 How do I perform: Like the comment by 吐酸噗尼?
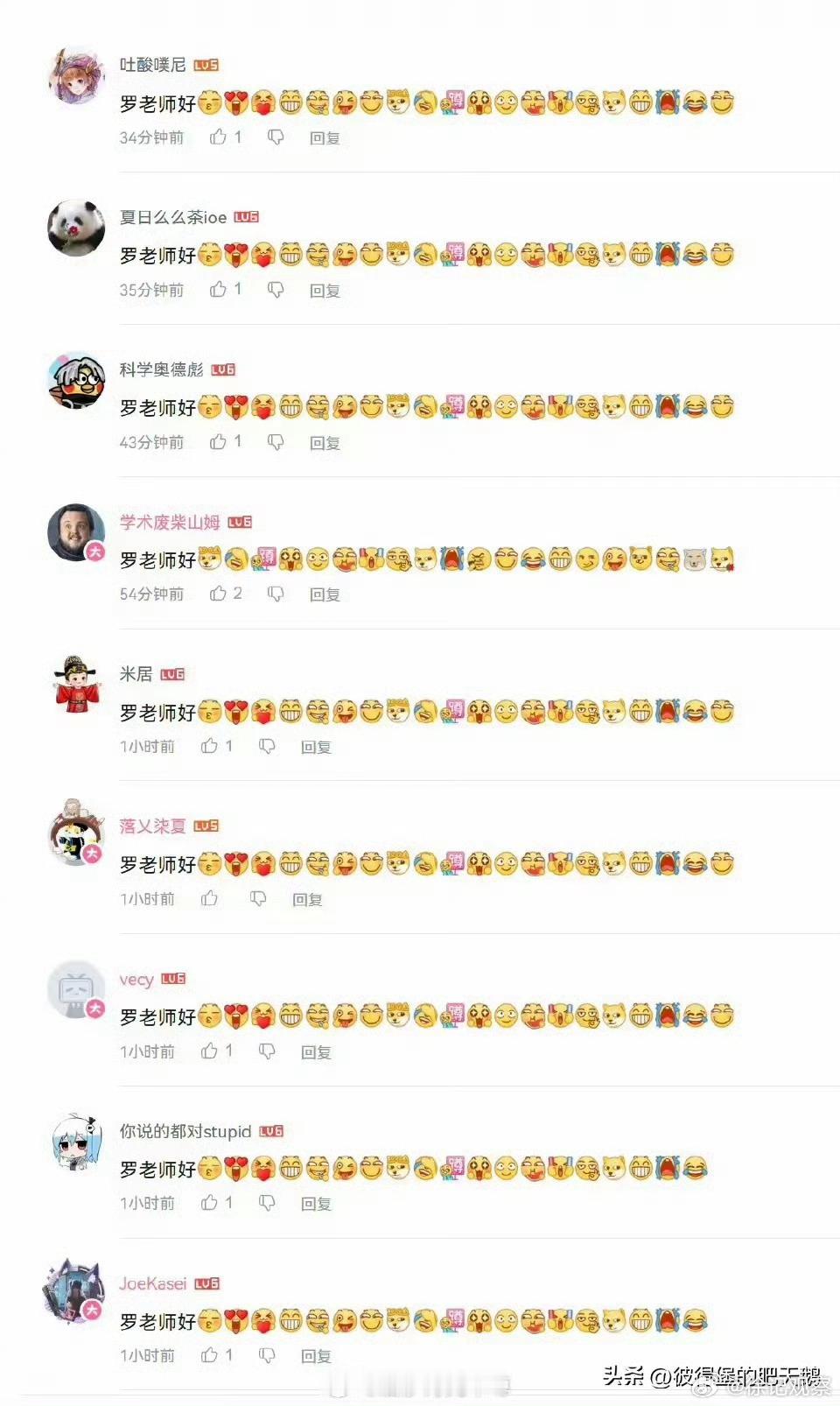click(x=218, y=137)
